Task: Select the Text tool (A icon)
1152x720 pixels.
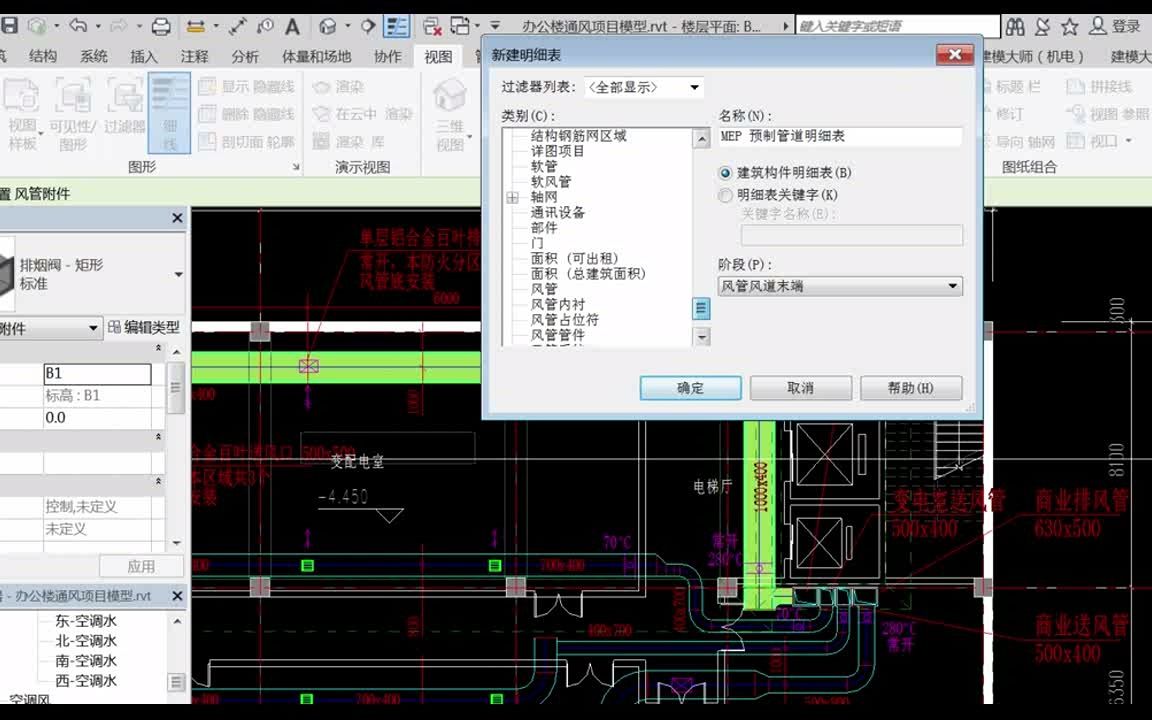Action: 293,25
